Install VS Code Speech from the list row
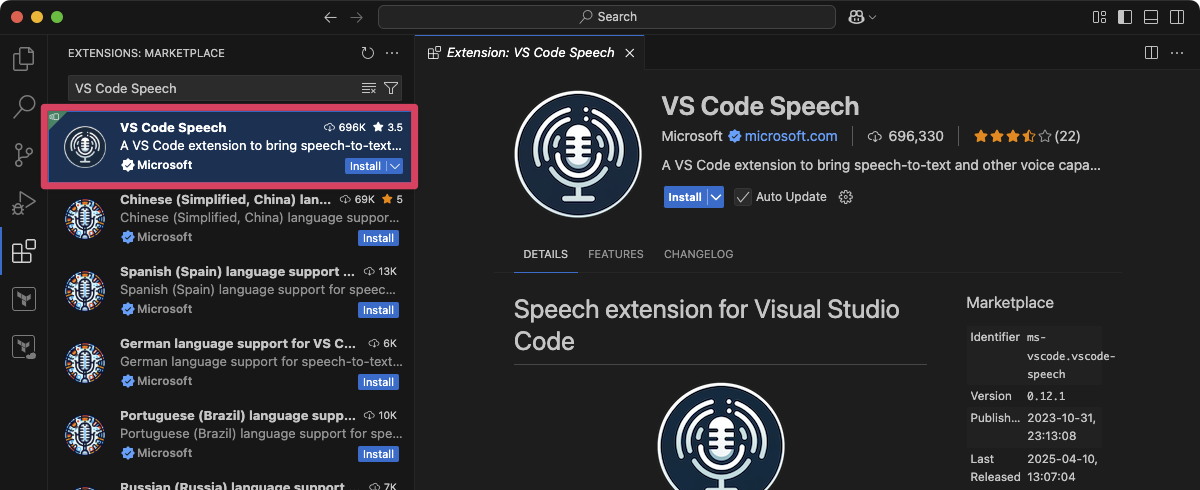This screenshot has height=490, width=1200. [x=365, y=166]
